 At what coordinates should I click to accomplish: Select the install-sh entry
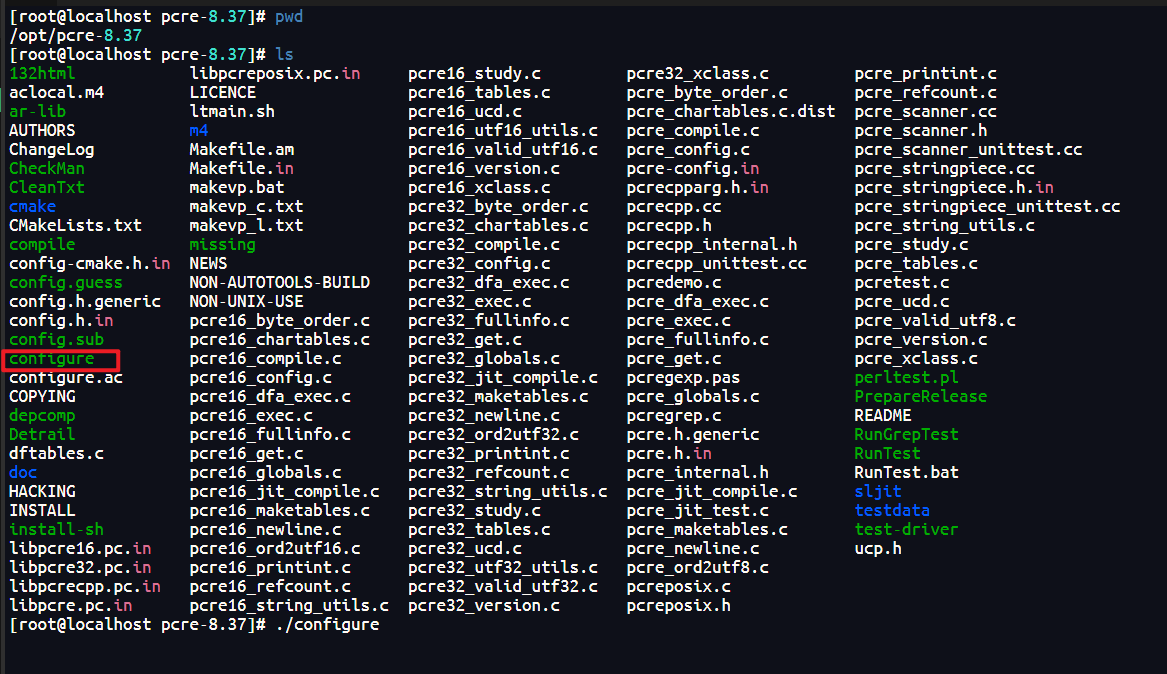click(x=57, y=530)
